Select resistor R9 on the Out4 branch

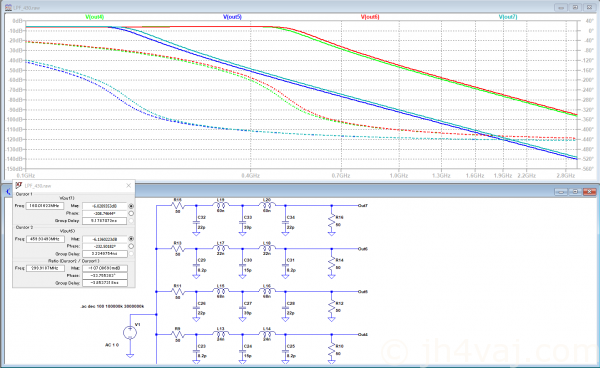[178, 334]
